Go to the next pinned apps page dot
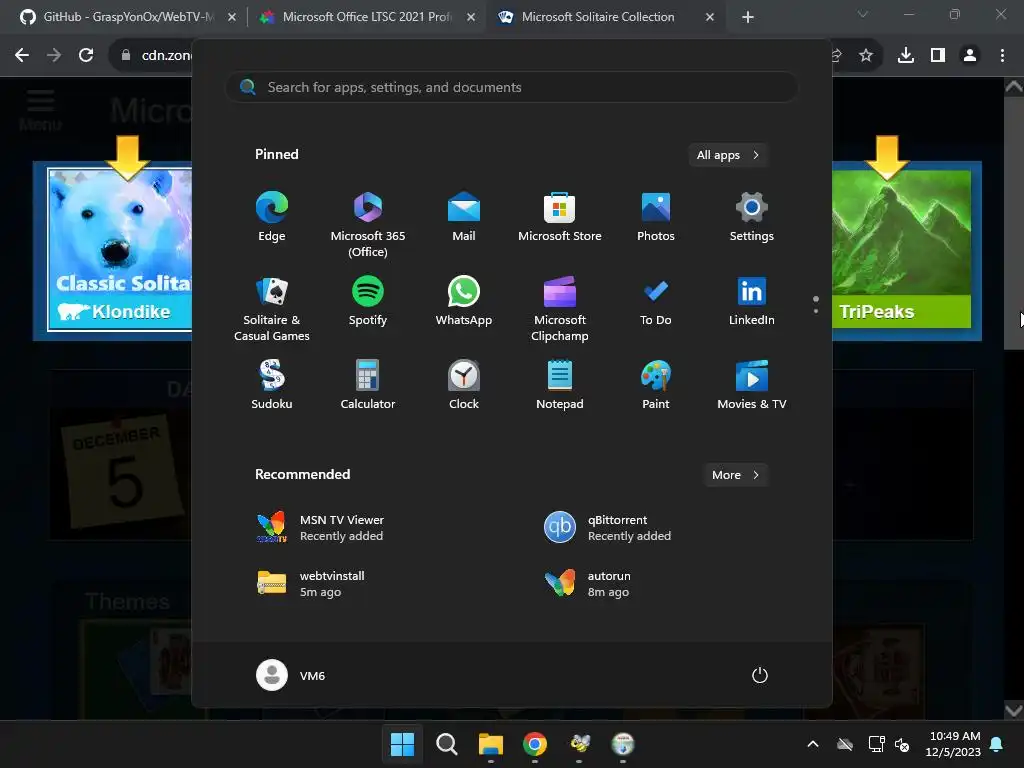Image resolution: width=1024 pixels, height=768 pixels. 816,311
